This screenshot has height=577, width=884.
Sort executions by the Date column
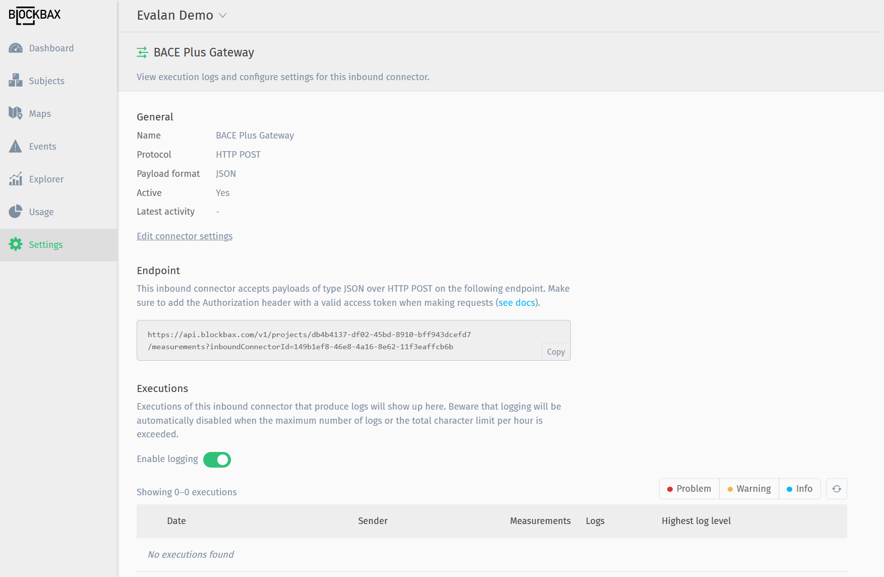click(175, 520)
